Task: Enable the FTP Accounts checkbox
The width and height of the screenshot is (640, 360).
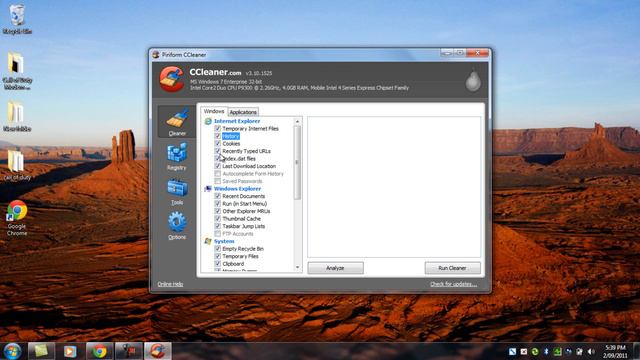Action: pyautogui.click(x=218, y=234)
